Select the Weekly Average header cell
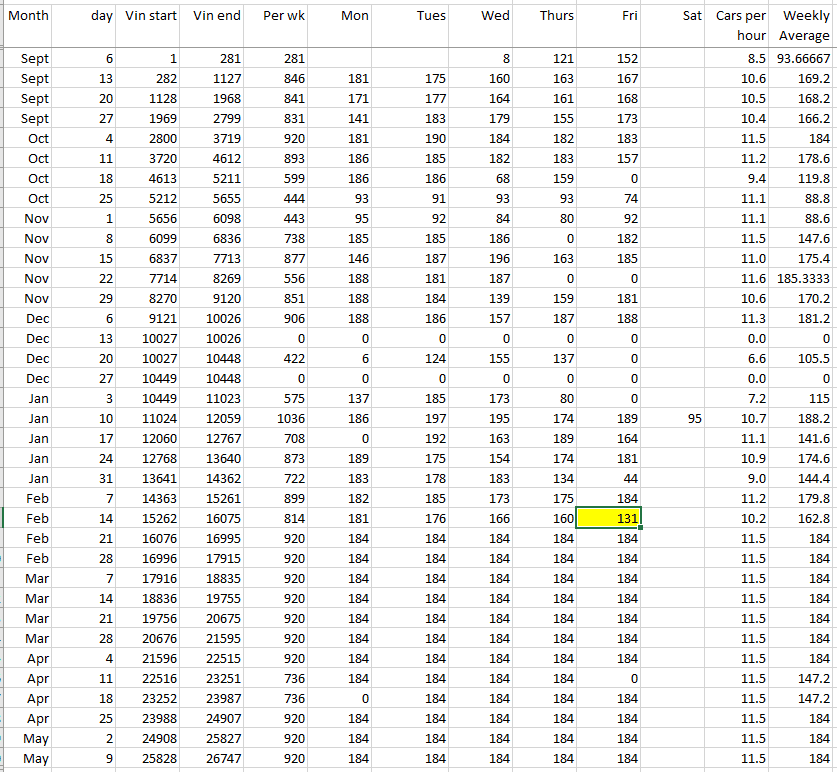837x772 pixels. (x=804, y=26)
